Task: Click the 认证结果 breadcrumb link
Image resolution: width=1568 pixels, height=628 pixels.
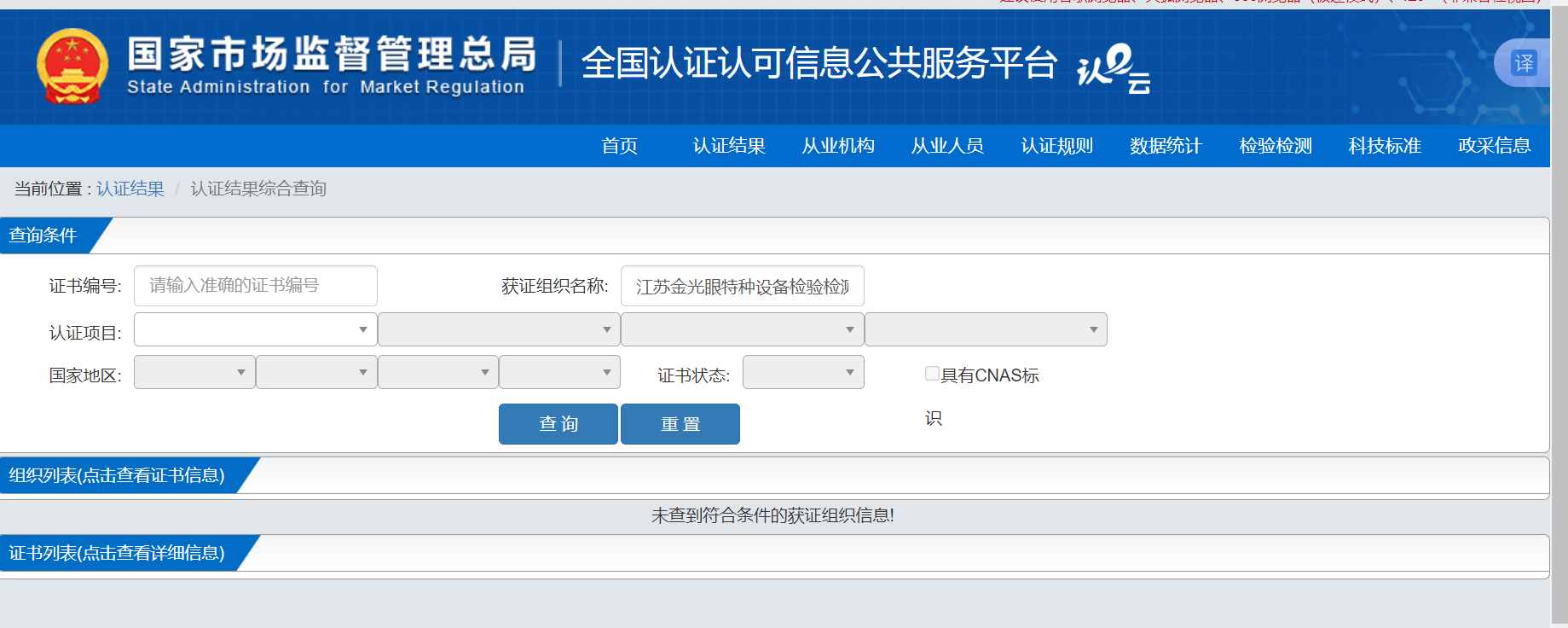Action: 130,189
